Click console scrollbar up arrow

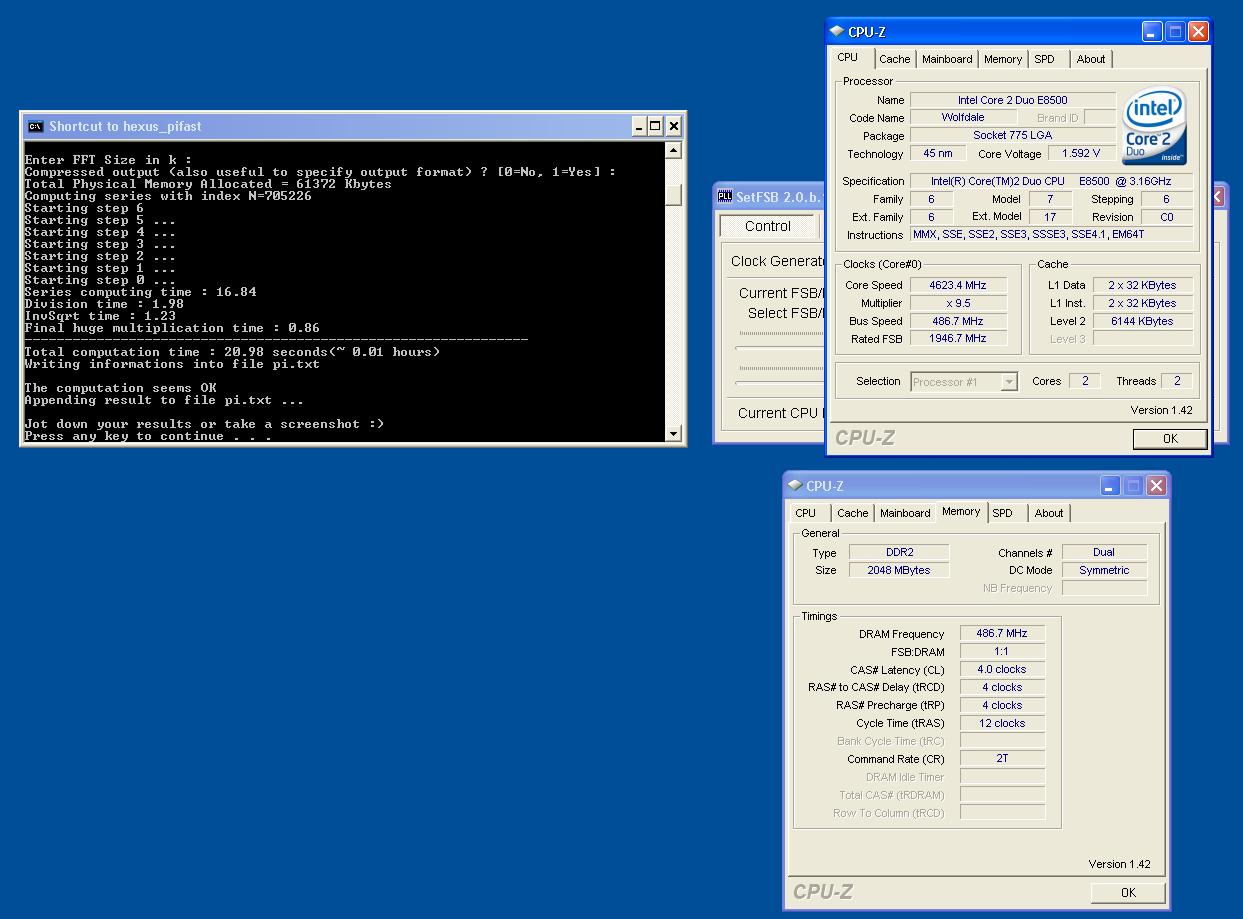(x=673, y=150)
